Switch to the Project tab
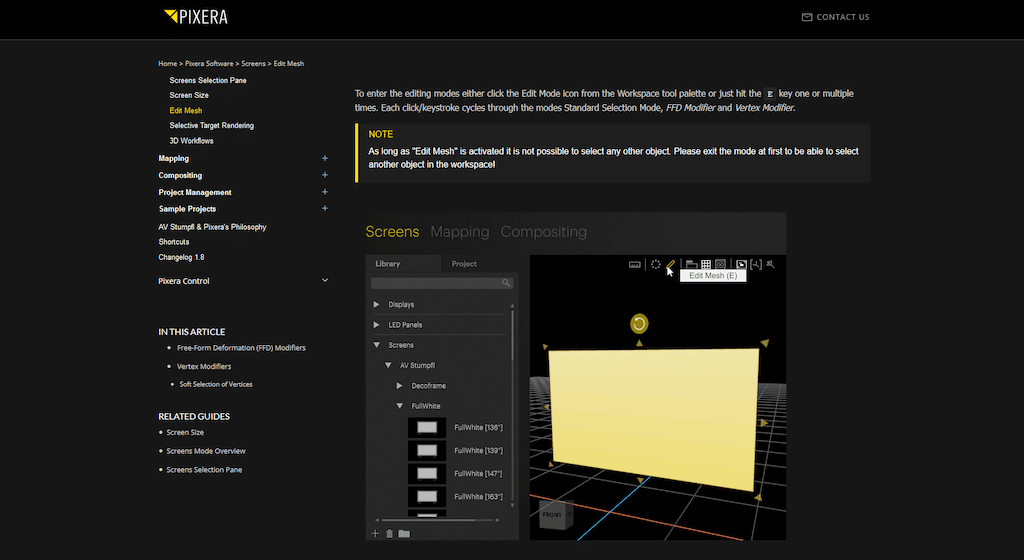The width and height of the screenshot is (1024, 560). click(463, 264)
